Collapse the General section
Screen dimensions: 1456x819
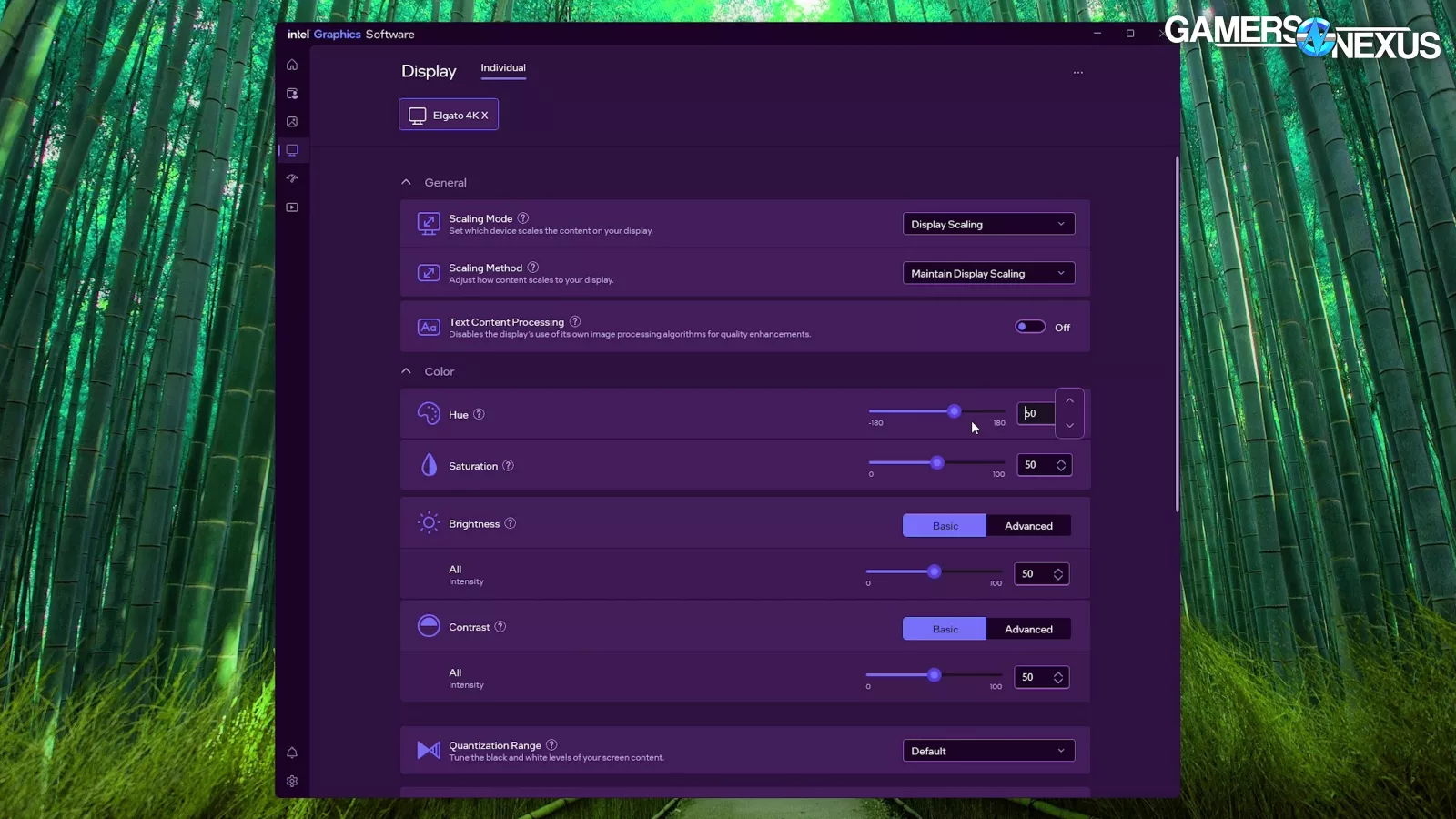pyautogui.click(x=407, y=183)
